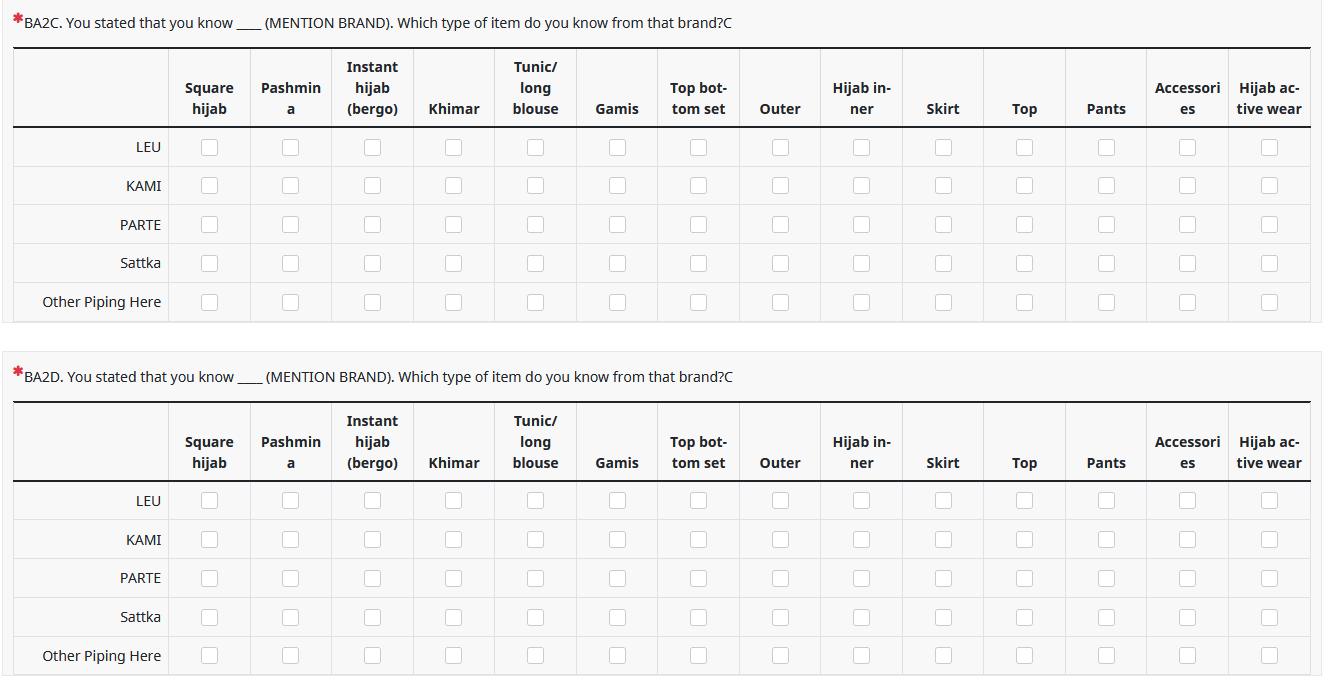Select PARTE Khimar checkbox in BA2C
This screenshot has height=682, width=1331.
(453, 224)
